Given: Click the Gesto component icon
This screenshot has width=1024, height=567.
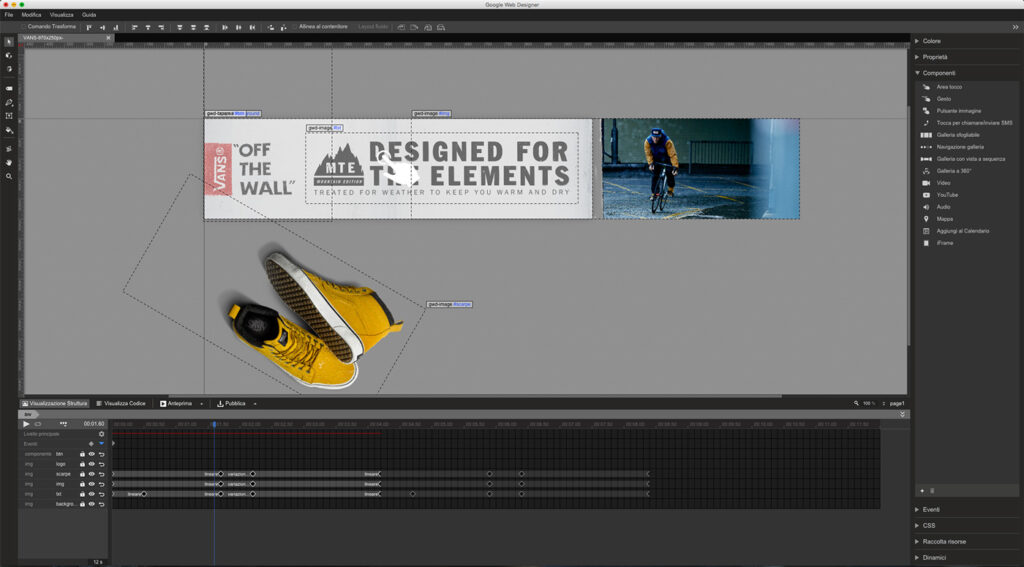Looking at the screenshot, I should [x=925, y=99].
